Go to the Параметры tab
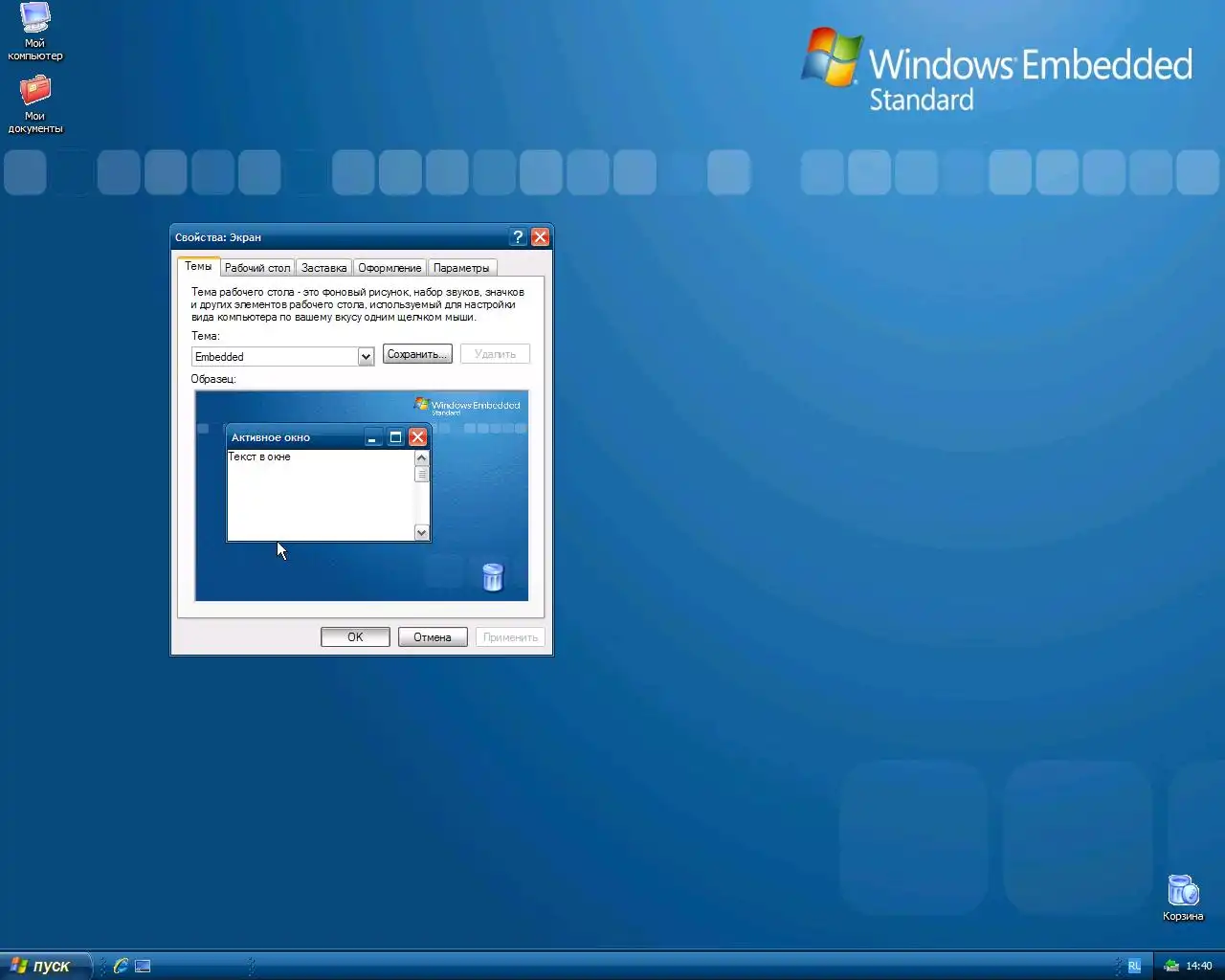Viewport: 1225px width, 980px height. 461,268
